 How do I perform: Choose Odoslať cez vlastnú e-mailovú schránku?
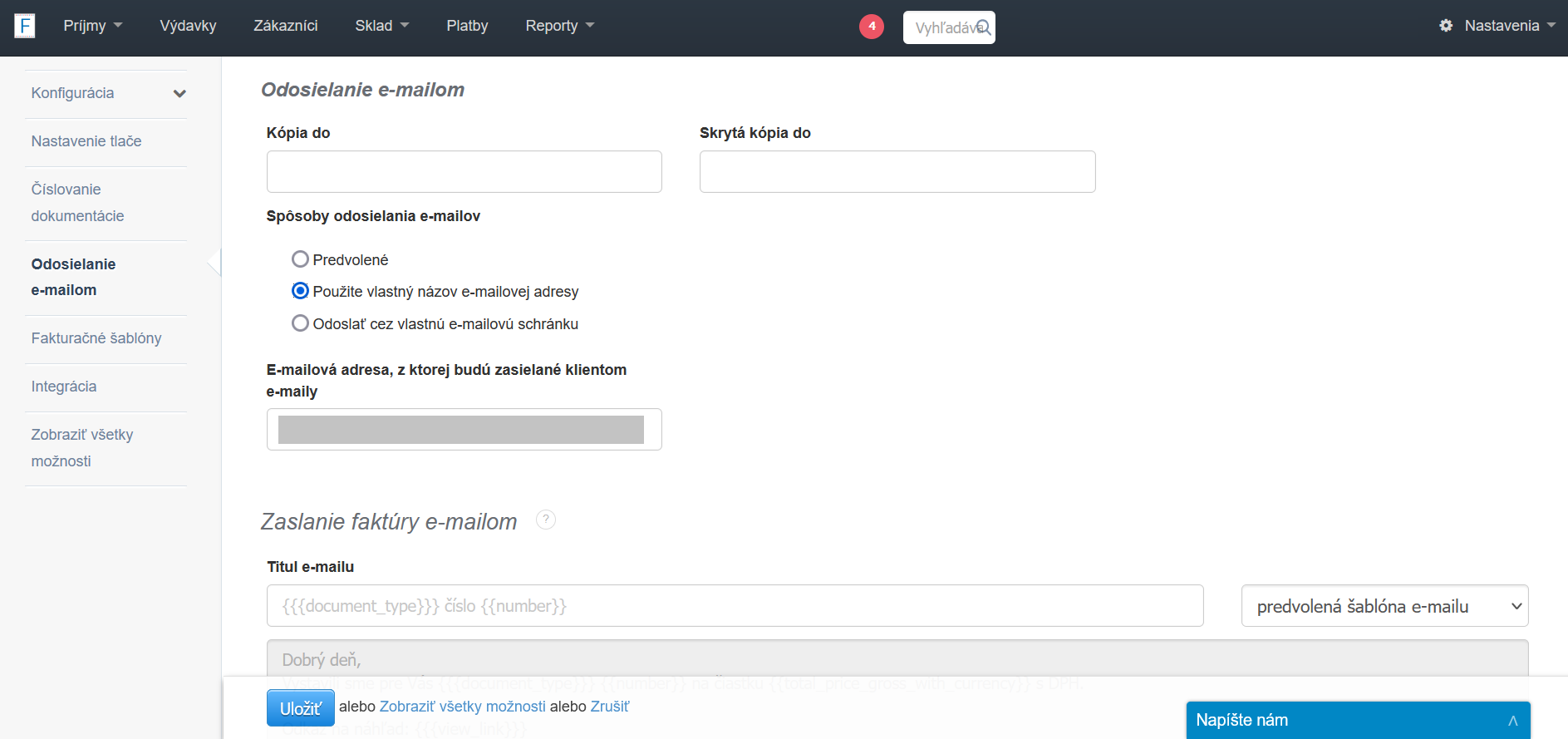point(300,323)
